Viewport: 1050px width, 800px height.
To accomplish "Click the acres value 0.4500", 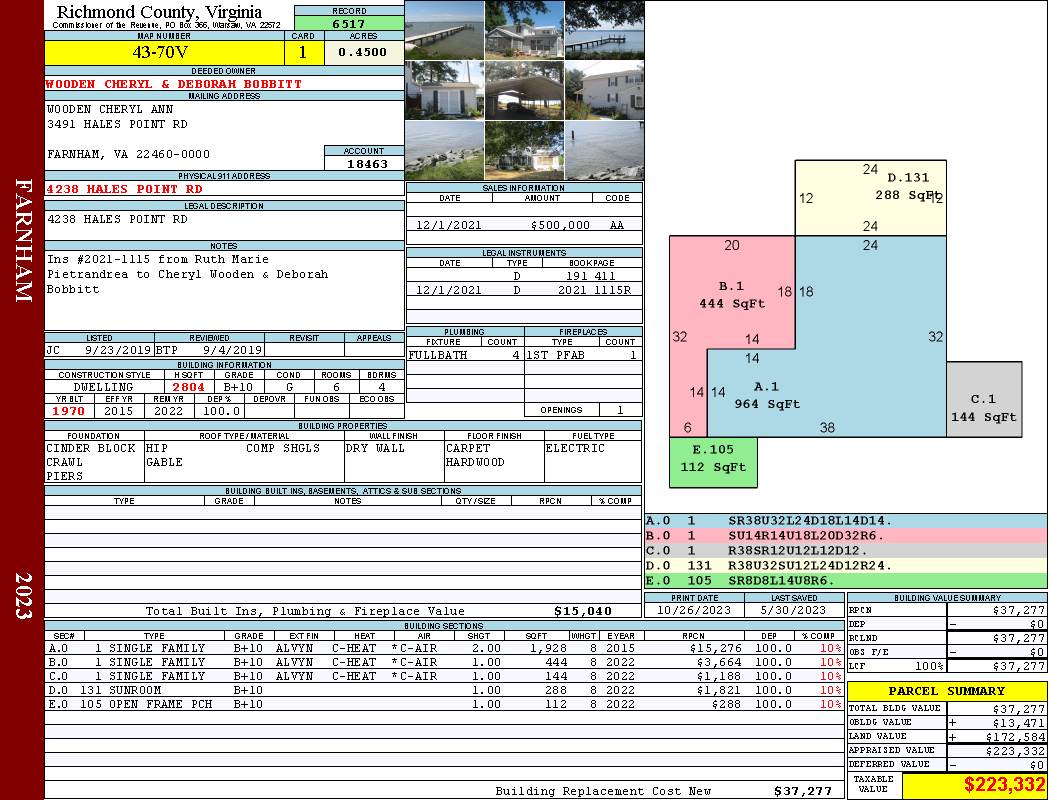I will click(x=363, y=53).
